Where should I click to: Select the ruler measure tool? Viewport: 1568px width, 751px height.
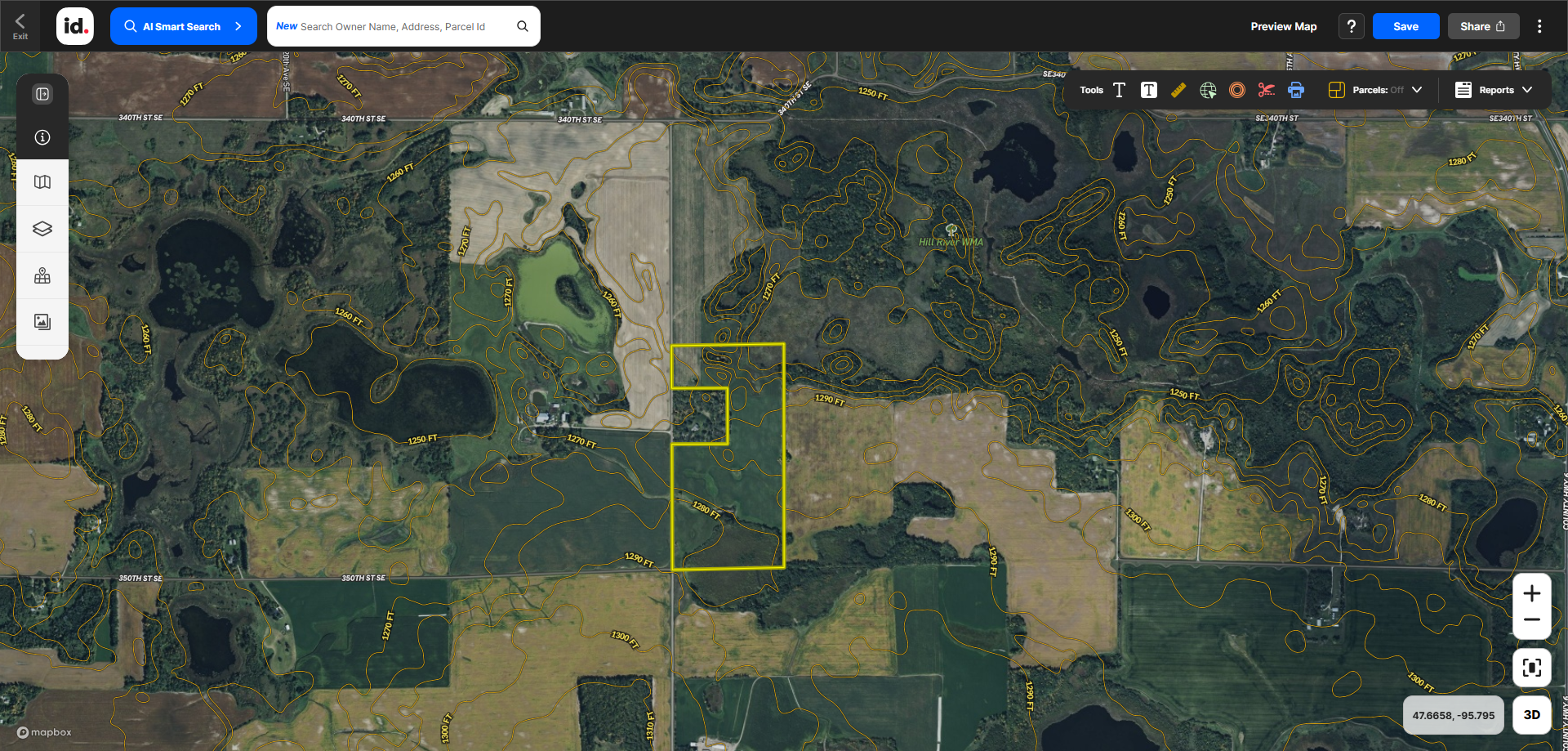pos(1178,90)
